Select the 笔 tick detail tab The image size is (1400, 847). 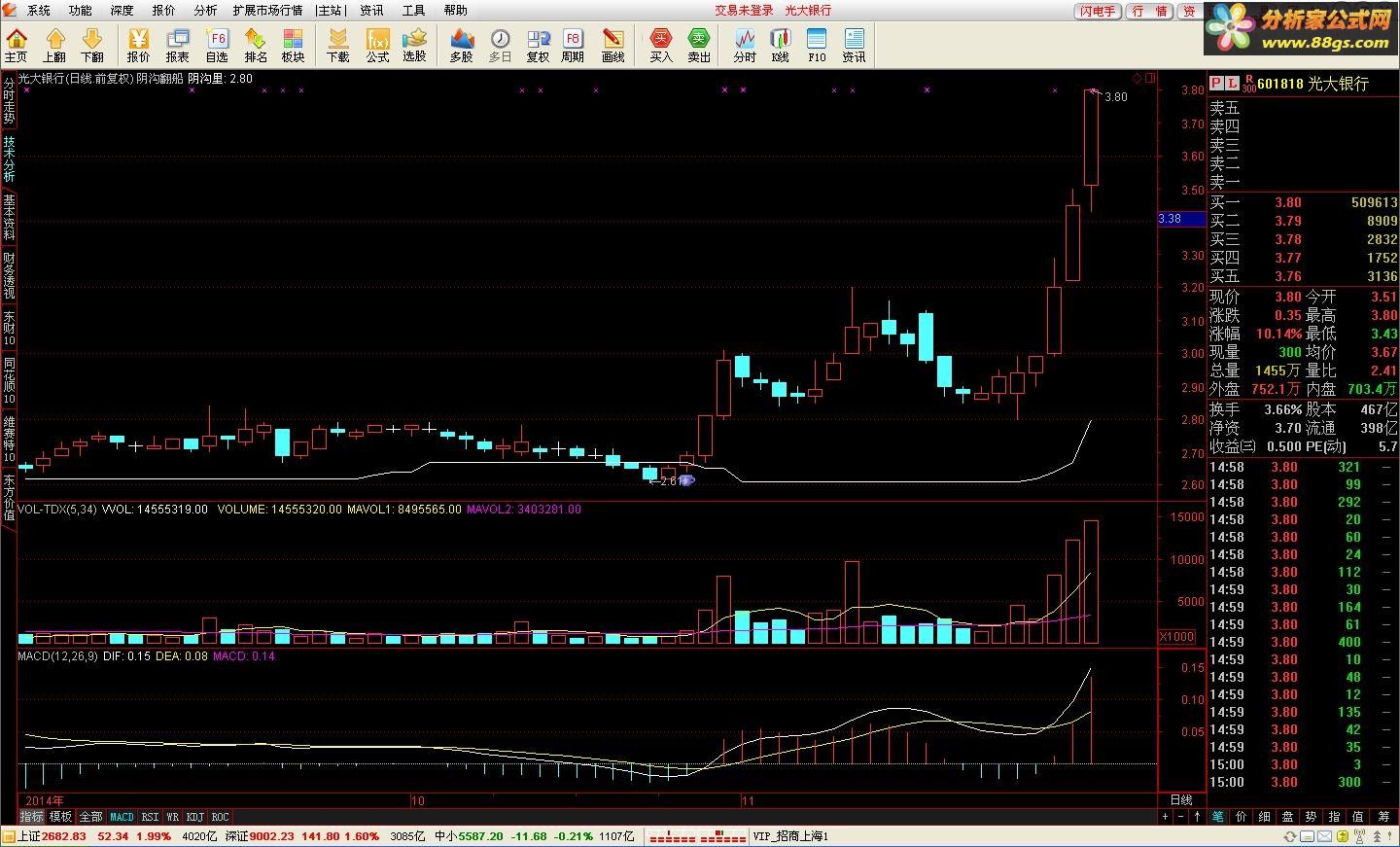click(1218, 817)
